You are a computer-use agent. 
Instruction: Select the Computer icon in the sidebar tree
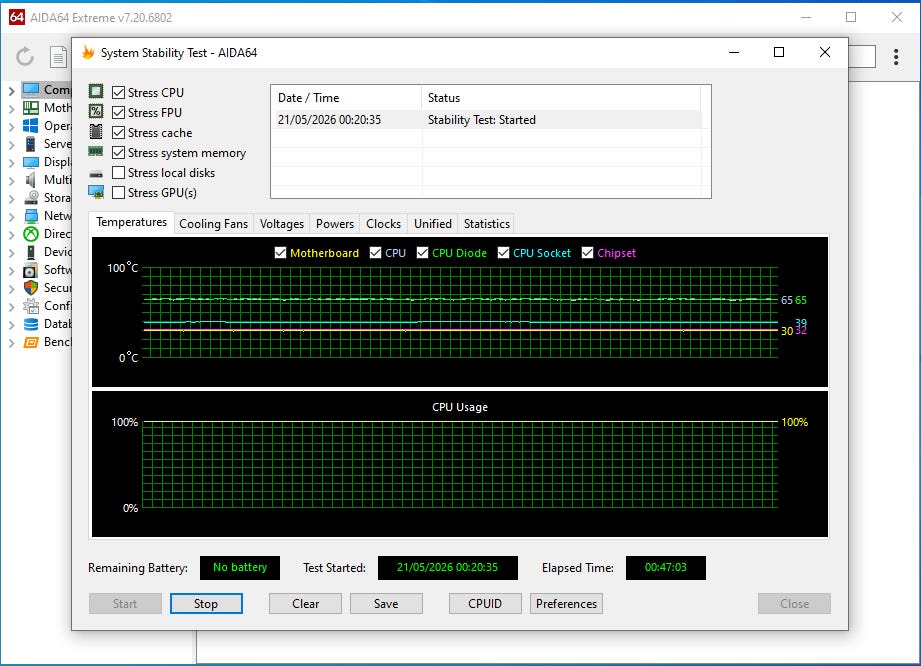click(31, 89)
